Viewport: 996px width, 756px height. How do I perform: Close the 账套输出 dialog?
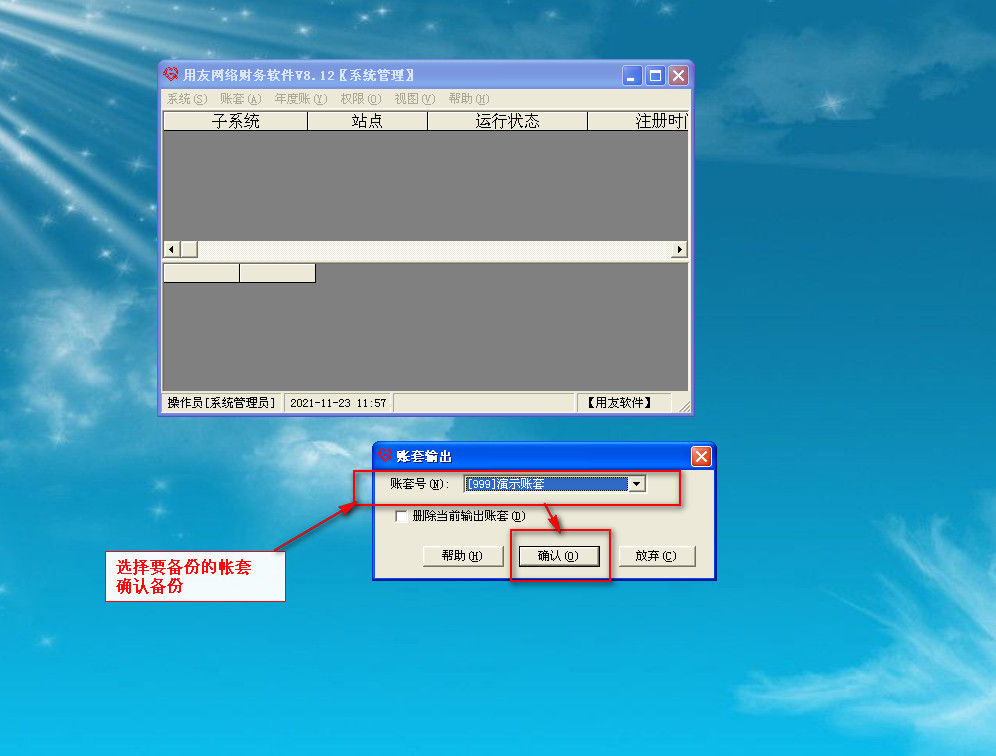point(701,456)
